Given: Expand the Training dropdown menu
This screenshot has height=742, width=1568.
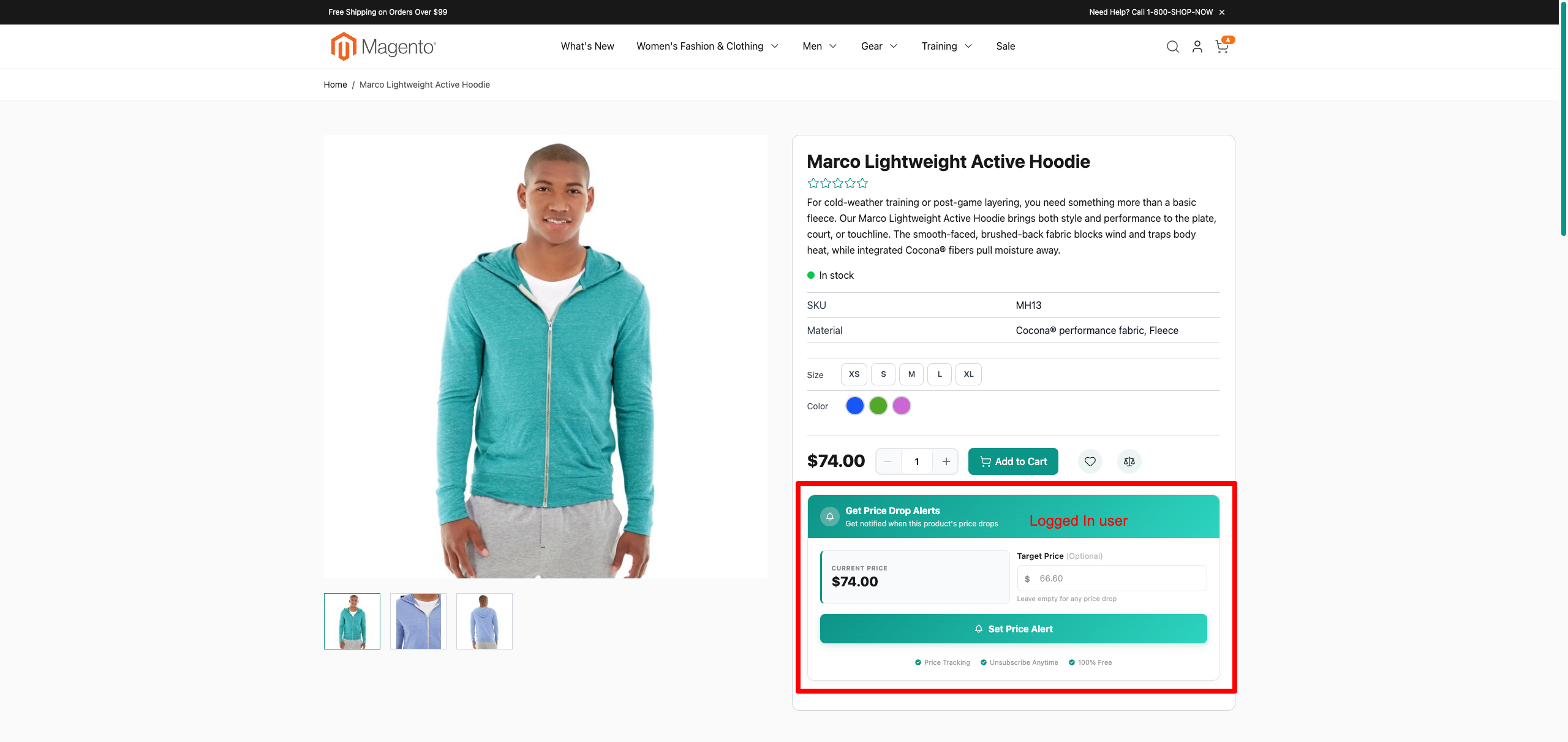Looking at the screenshot, I should [x=946, y=47].
